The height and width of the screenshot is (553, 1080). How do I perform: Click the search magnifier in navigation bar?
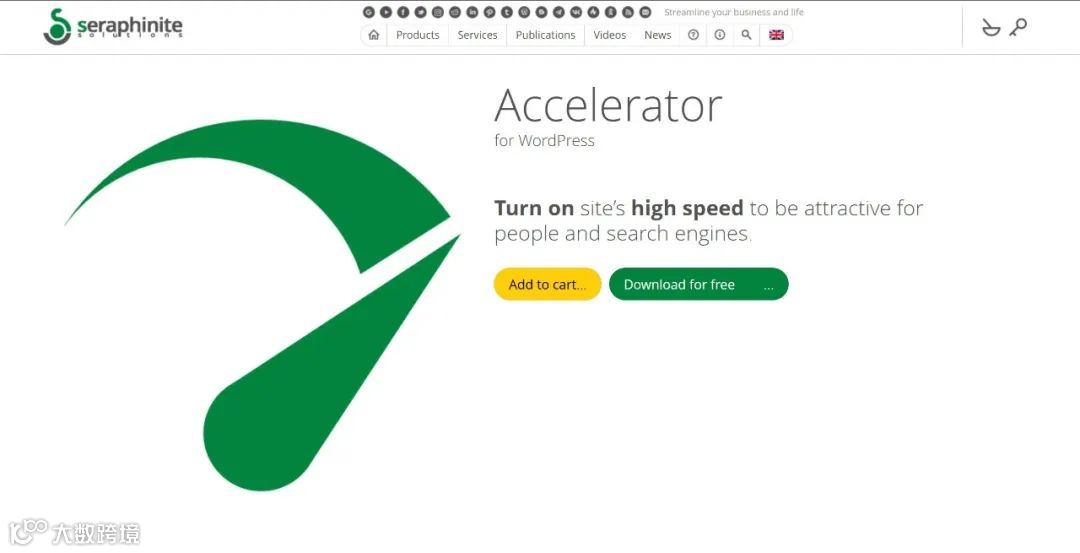(747, 35)
